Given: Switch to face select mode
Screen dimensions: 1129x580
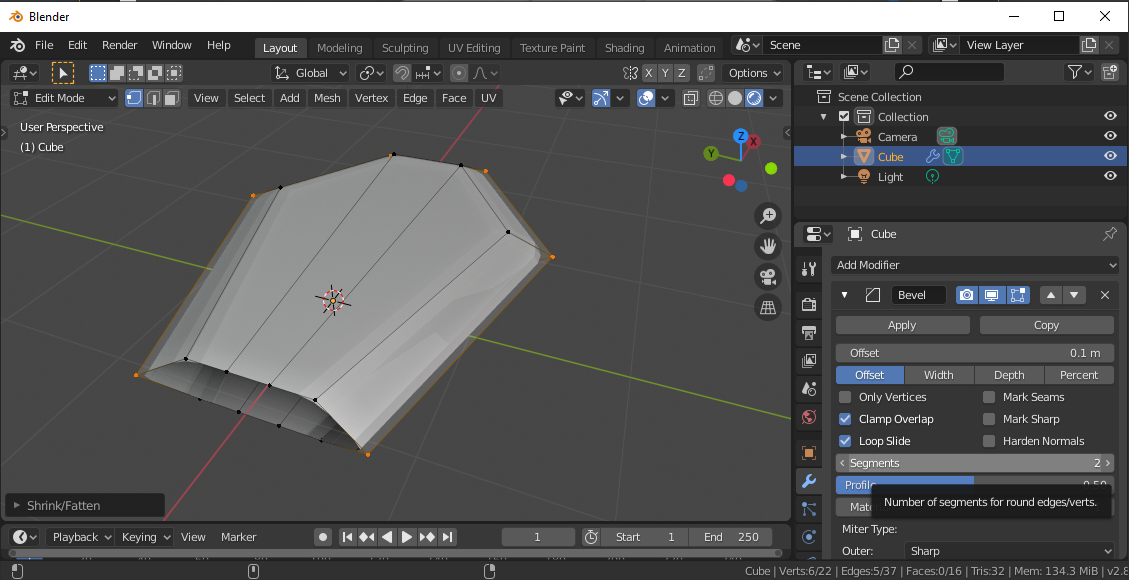Looking at the screenshot, I should (x=171, y=98).
